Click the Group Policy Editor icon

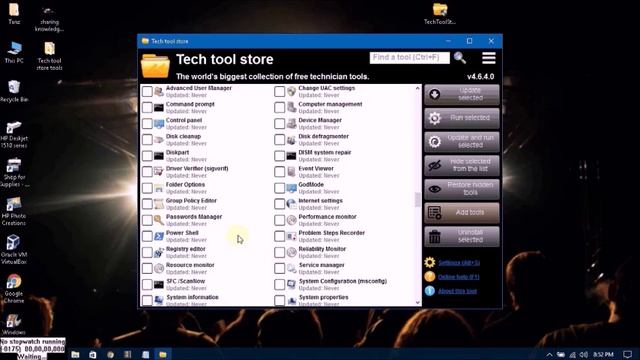click(x=159, y=204)
